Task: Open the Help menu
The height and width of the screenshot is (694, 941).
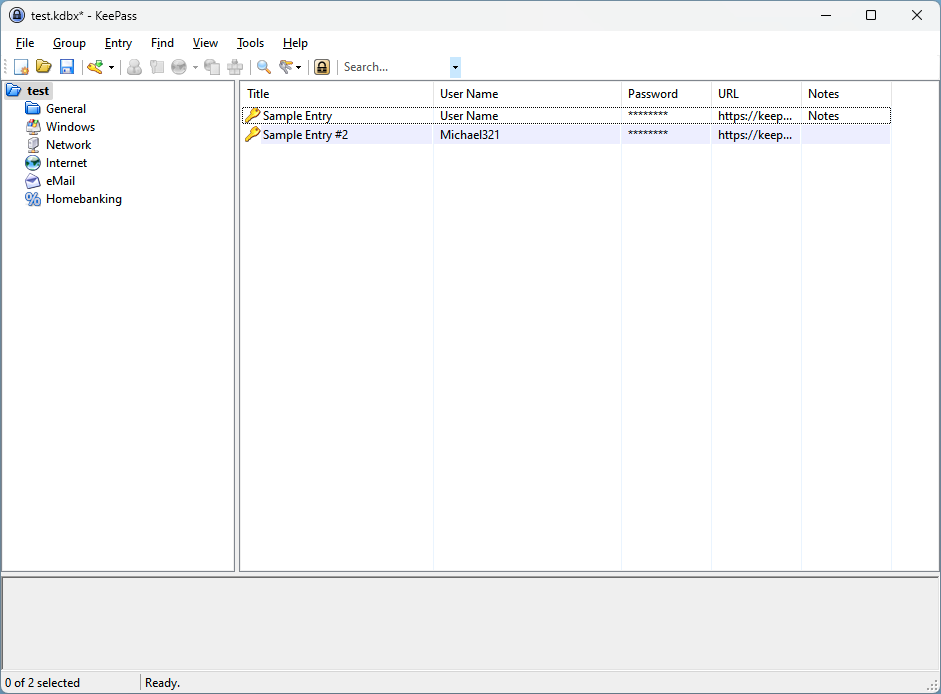Action: (295, 43)
